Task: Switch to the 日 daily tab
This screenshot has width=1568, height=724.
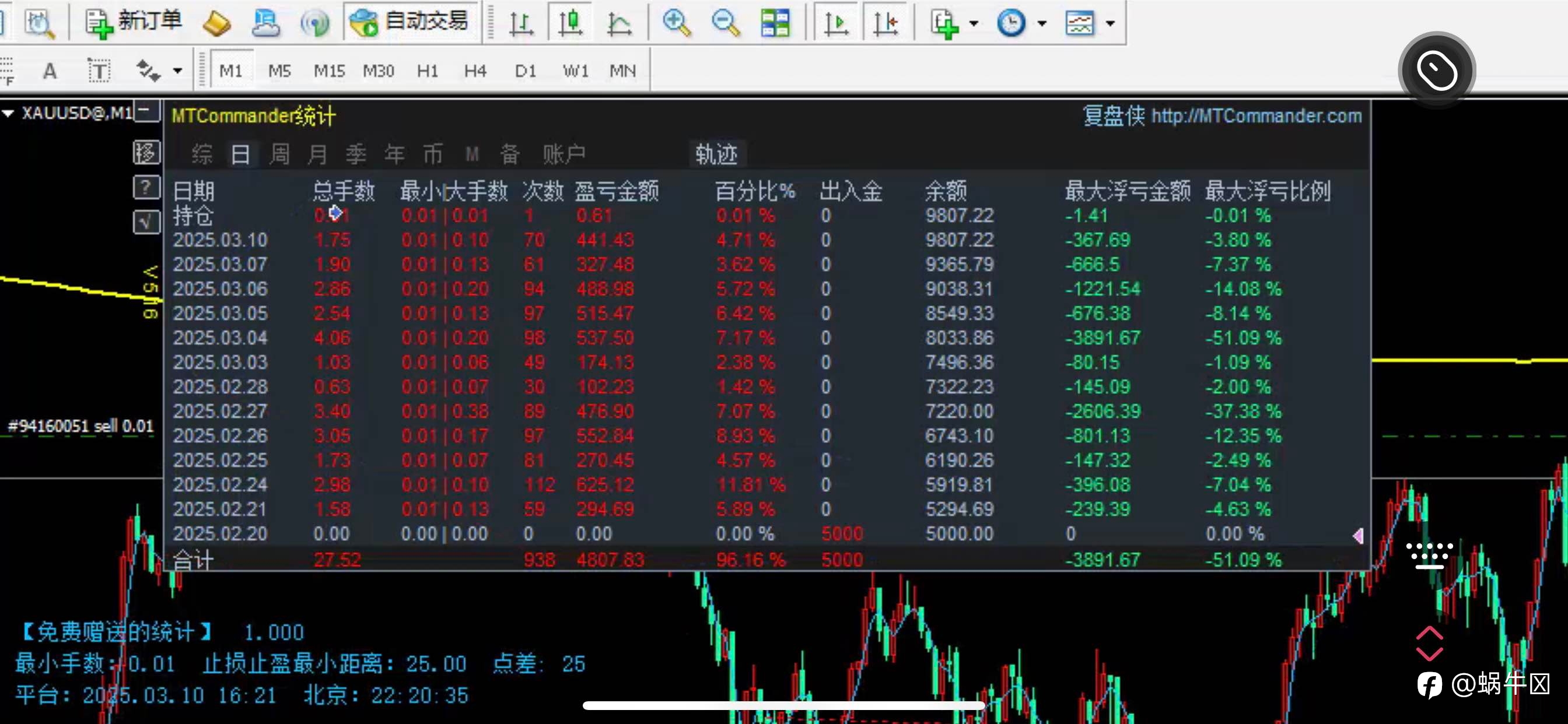Action: click(241, 154)
